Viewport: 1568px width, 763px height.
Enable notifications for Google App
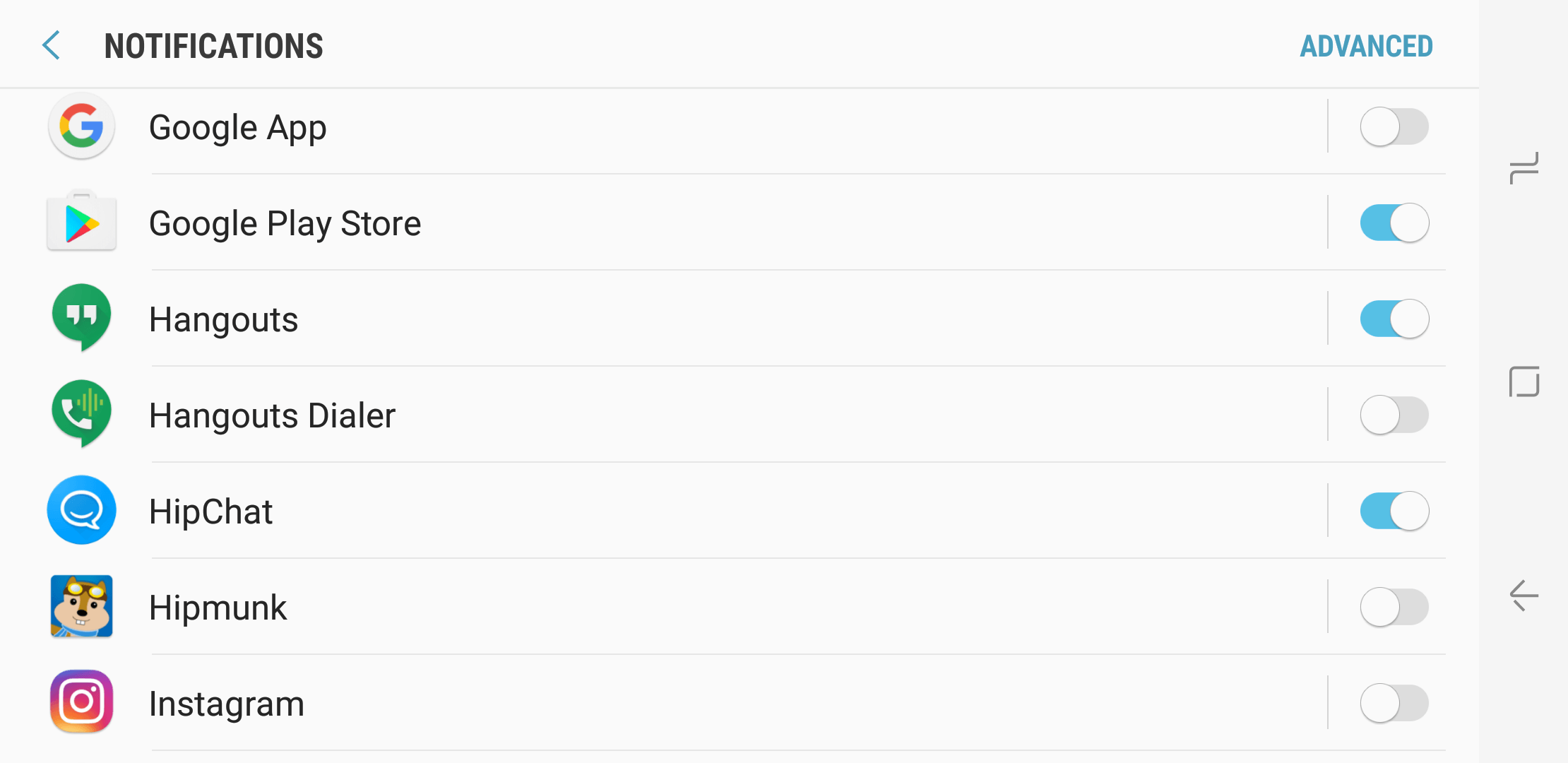coord(1394,127)
